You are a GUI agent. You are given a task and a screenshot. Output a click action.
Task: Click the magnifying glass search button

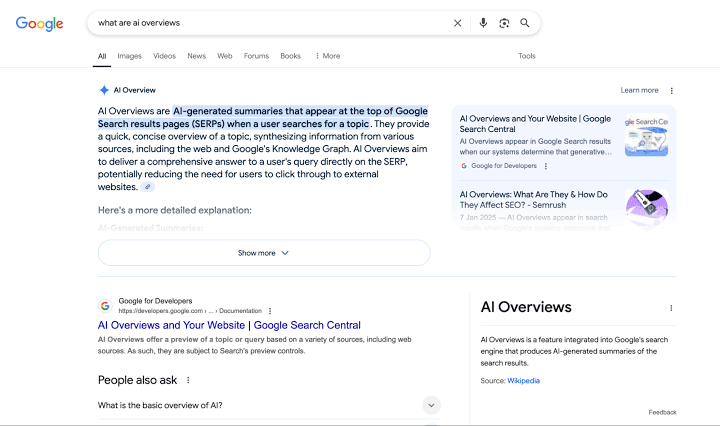point(525,23)
